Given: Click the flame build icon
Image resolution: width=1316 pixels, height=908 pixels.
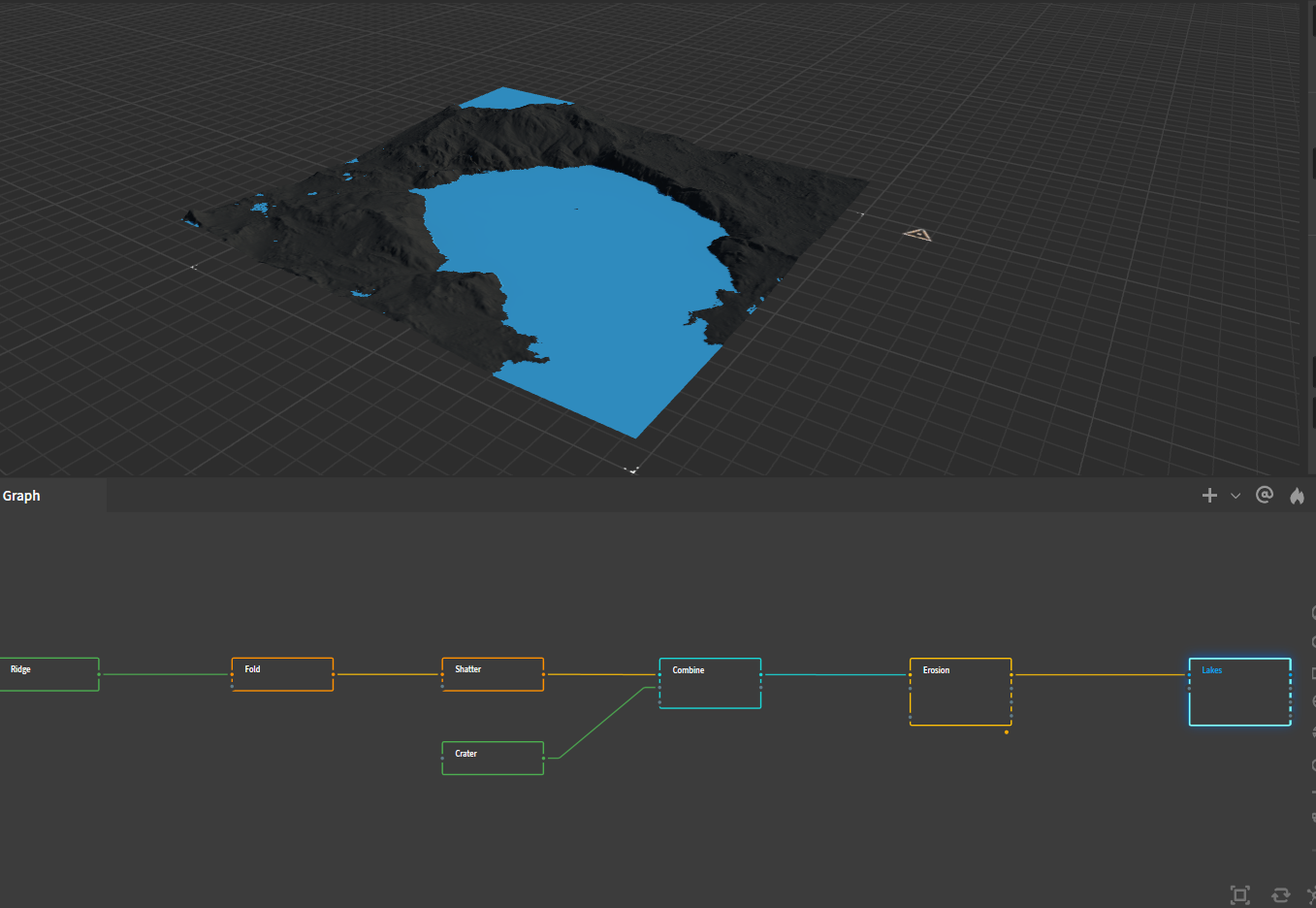Looking at the screenshot, I should coord(1297,495).
